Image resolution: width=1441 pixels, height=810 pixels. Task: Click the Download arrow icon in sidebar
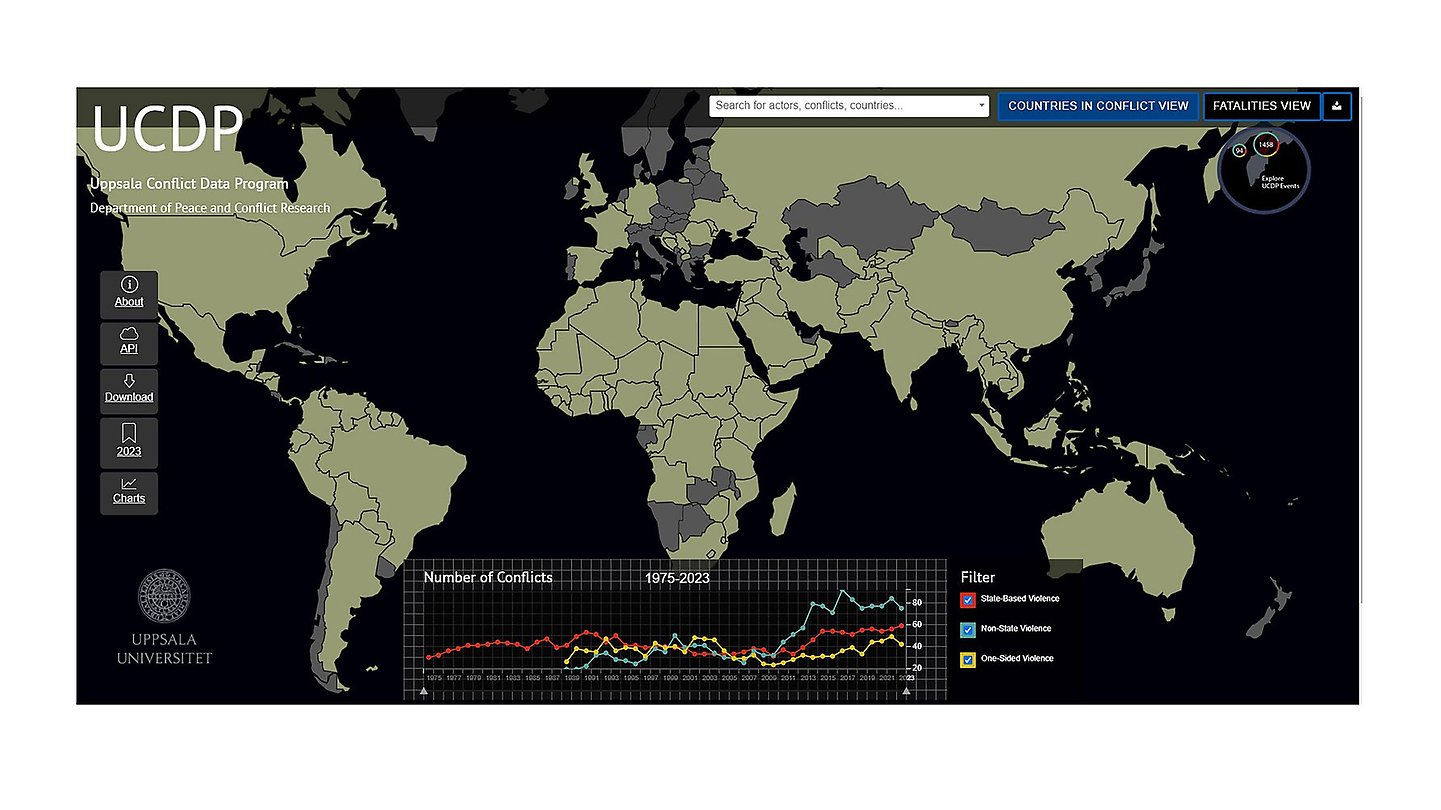pos(129,381)
